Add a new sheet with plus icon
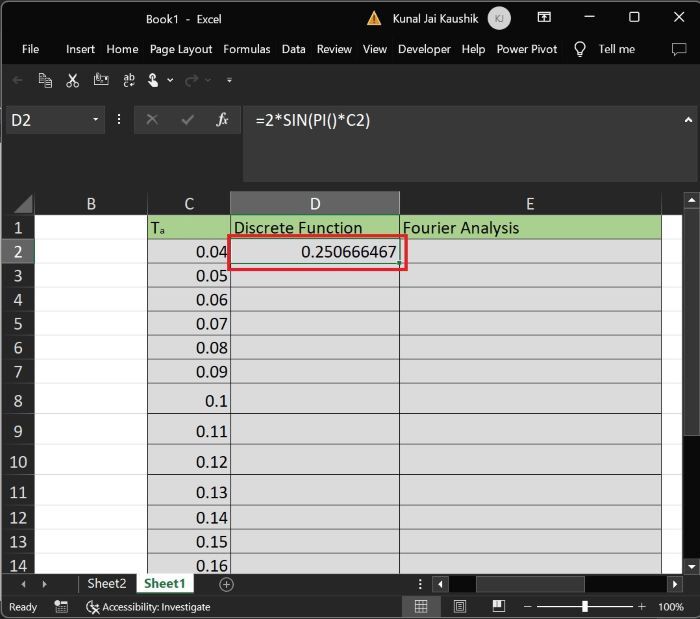Viewport: 700px width, 619px height. 226,583
